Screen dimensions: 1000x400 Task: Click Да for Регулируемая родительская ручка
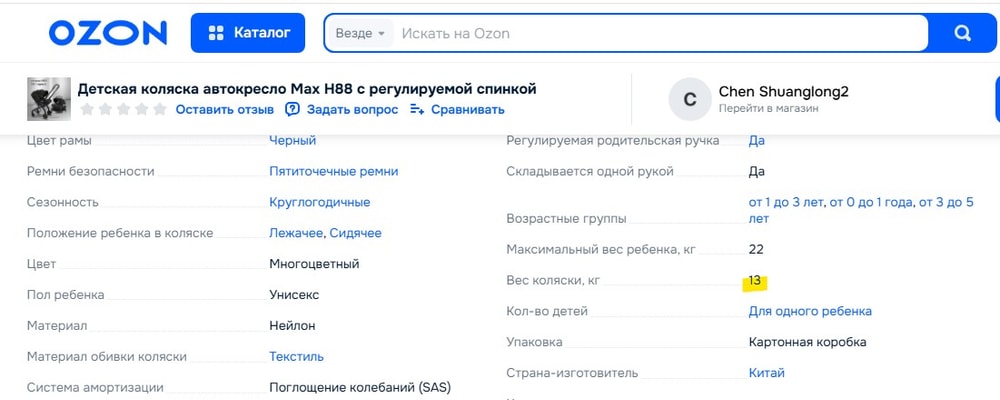coord(756,140)
